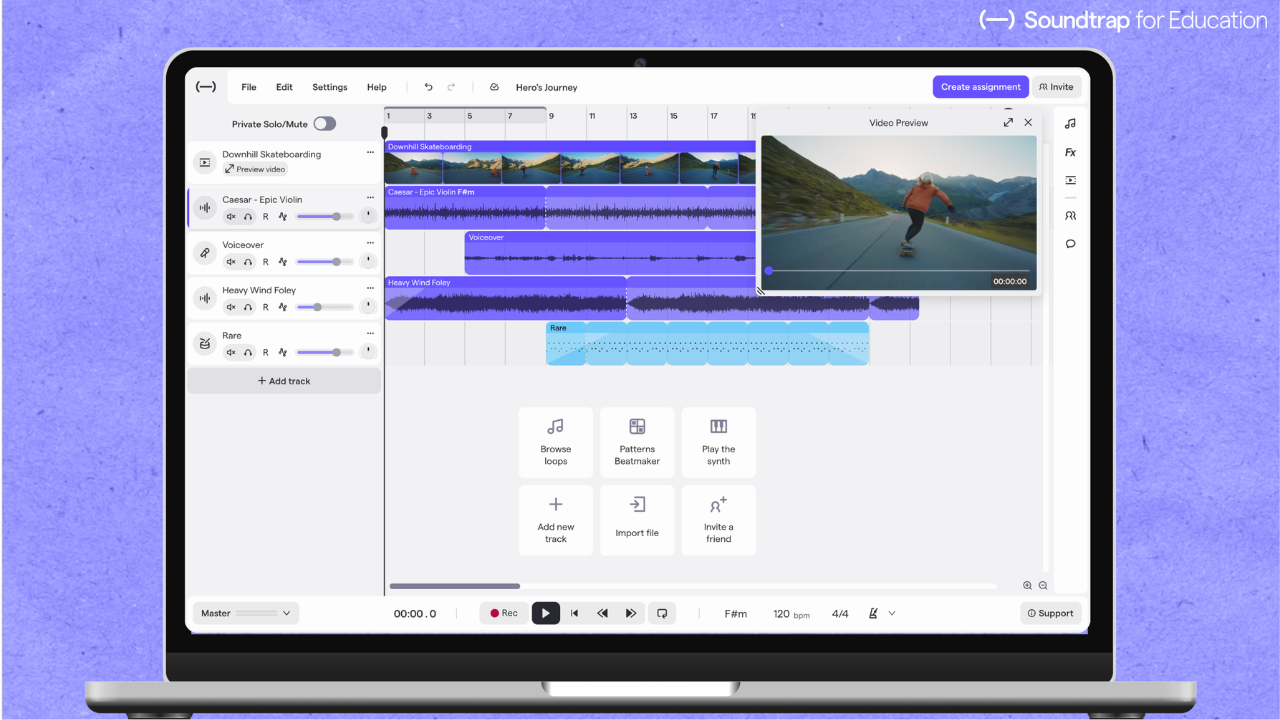Click the Support button
Image resolution: width=1280 pixels, height=720 pixels.
pyautogui.click(x=1051, y=613)
